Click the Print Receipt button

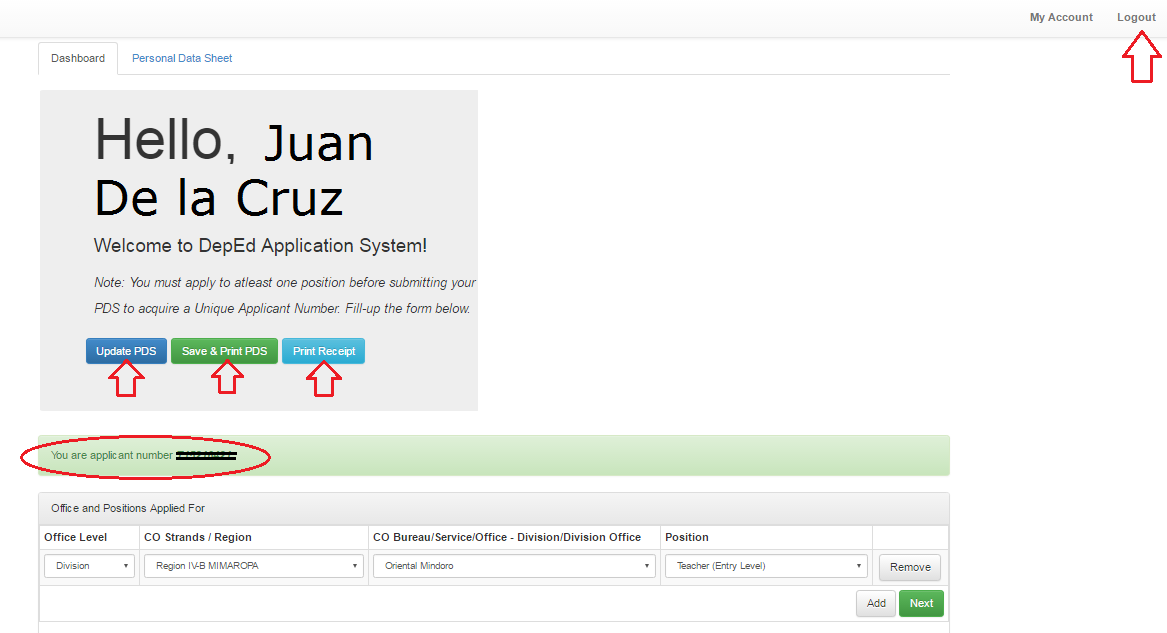click(x=323, y=351)
